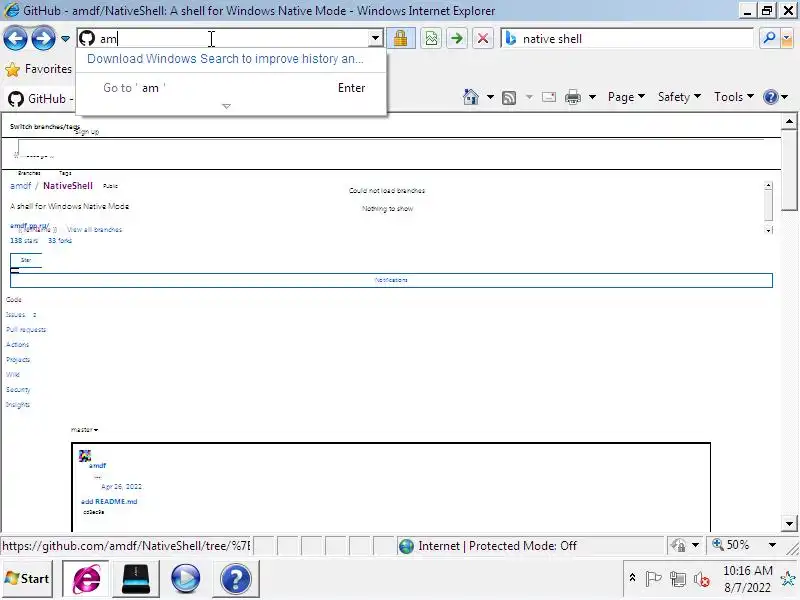The height and width of the screenshot is (600, 800).
Task: Open the Pull requests tab
Action: [26, 330]
